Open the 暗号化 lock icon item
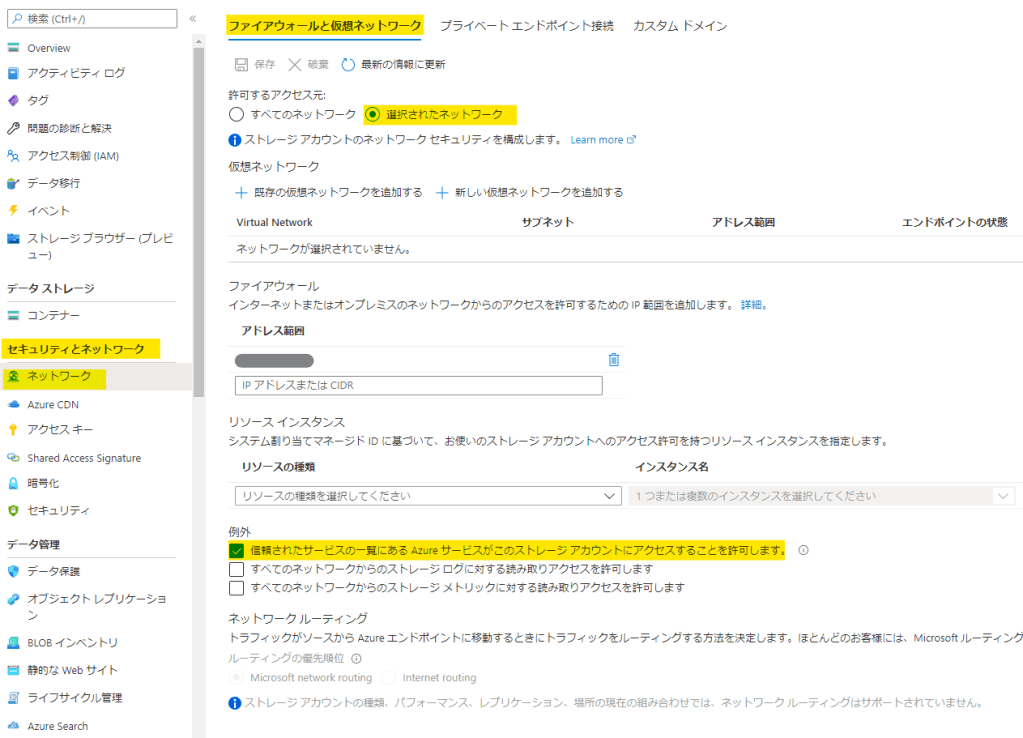The width and height of the screenshot is (1023, 738). (14, 483)
